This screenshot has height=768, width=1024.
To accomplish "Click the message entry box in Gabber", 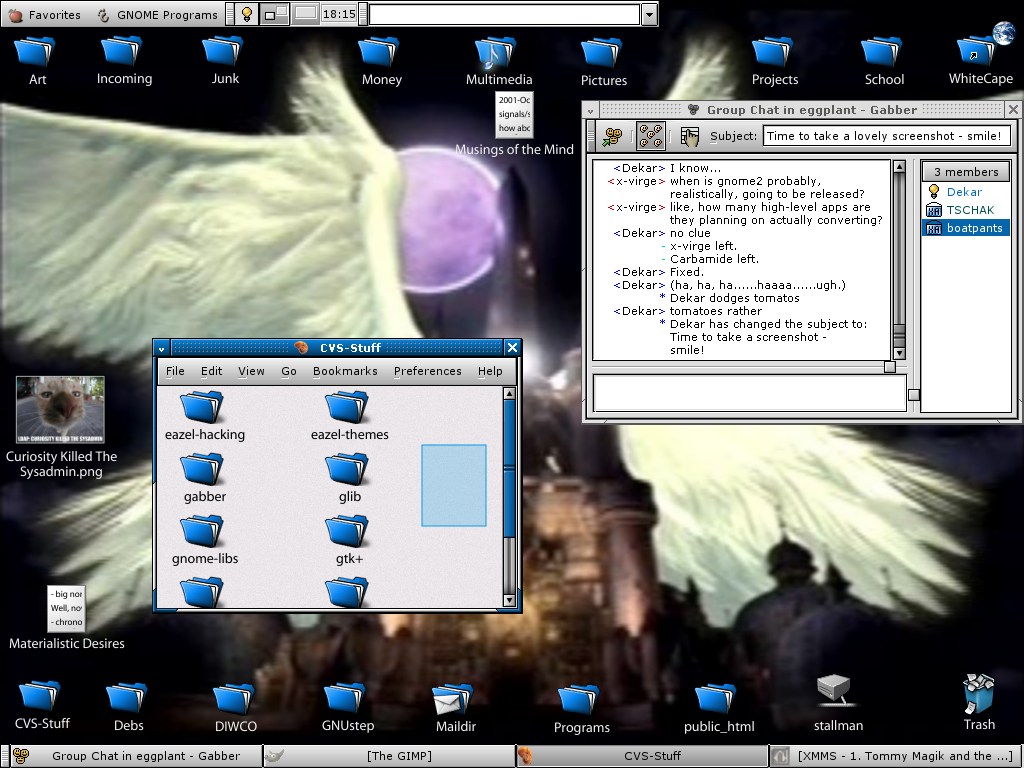I will point(749,392).
